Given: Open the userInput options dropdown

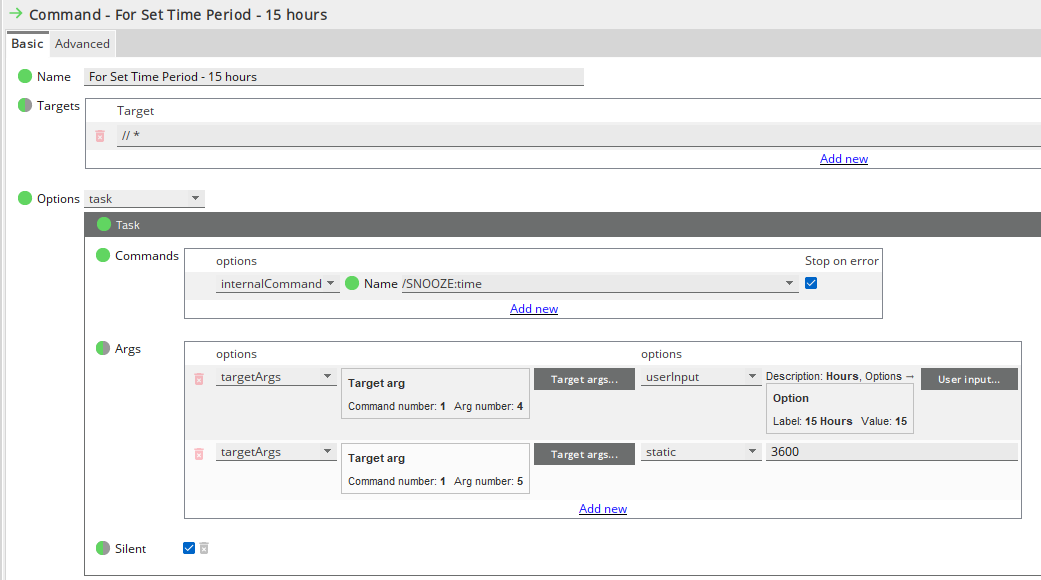Looking at the screenshot, I should 701,377.
